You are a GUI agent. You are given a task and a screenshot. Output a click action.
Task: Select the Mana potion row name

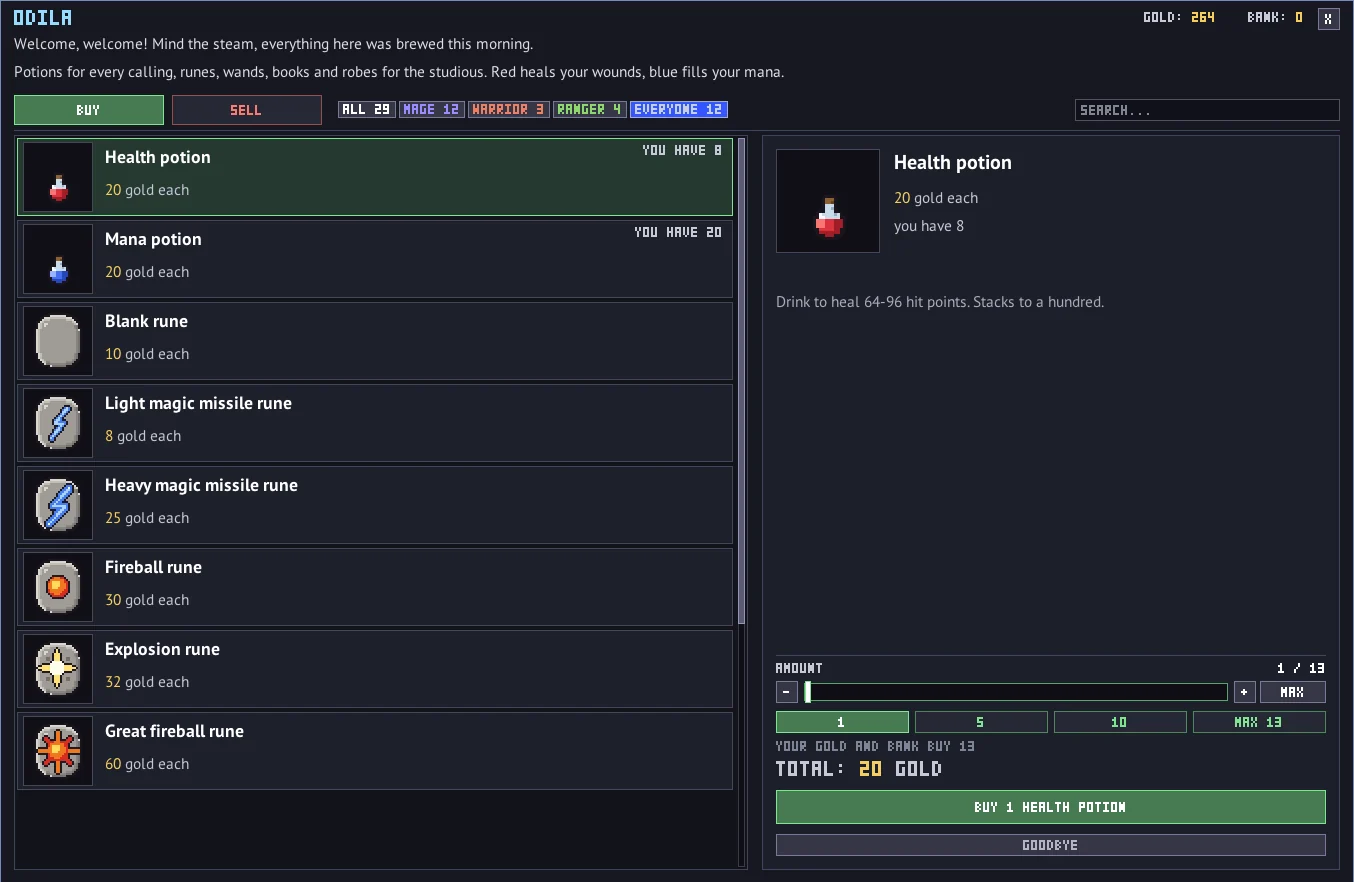[x=153, y=239]
